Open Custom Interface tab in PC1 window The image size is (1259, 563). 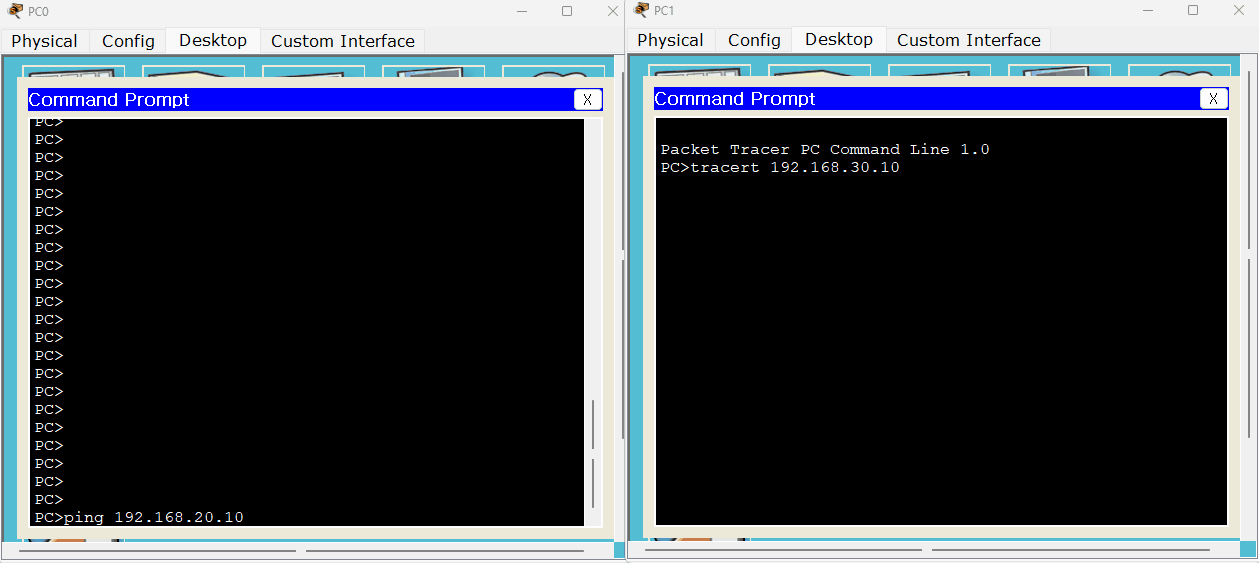point(969,40)
